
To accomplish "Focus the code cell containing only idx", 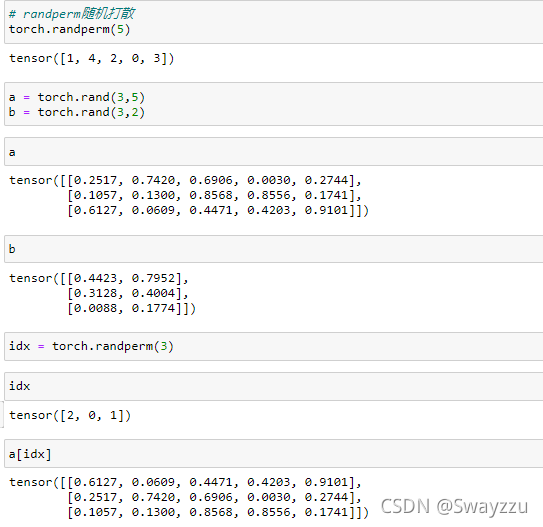I will tap(274, 386).
